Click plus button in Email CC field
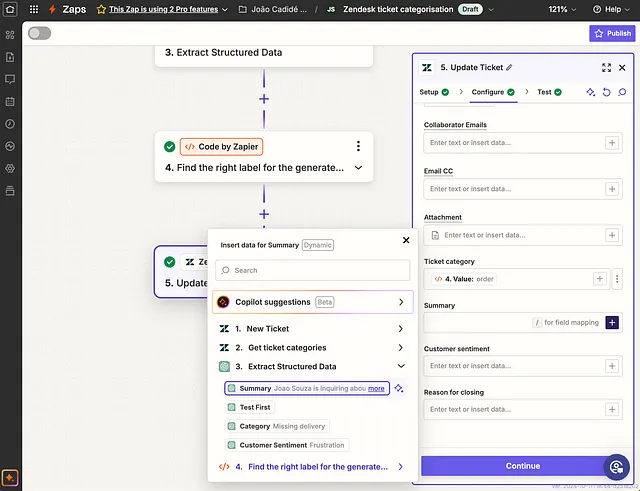The image size is (640, 491). [612, 189]
